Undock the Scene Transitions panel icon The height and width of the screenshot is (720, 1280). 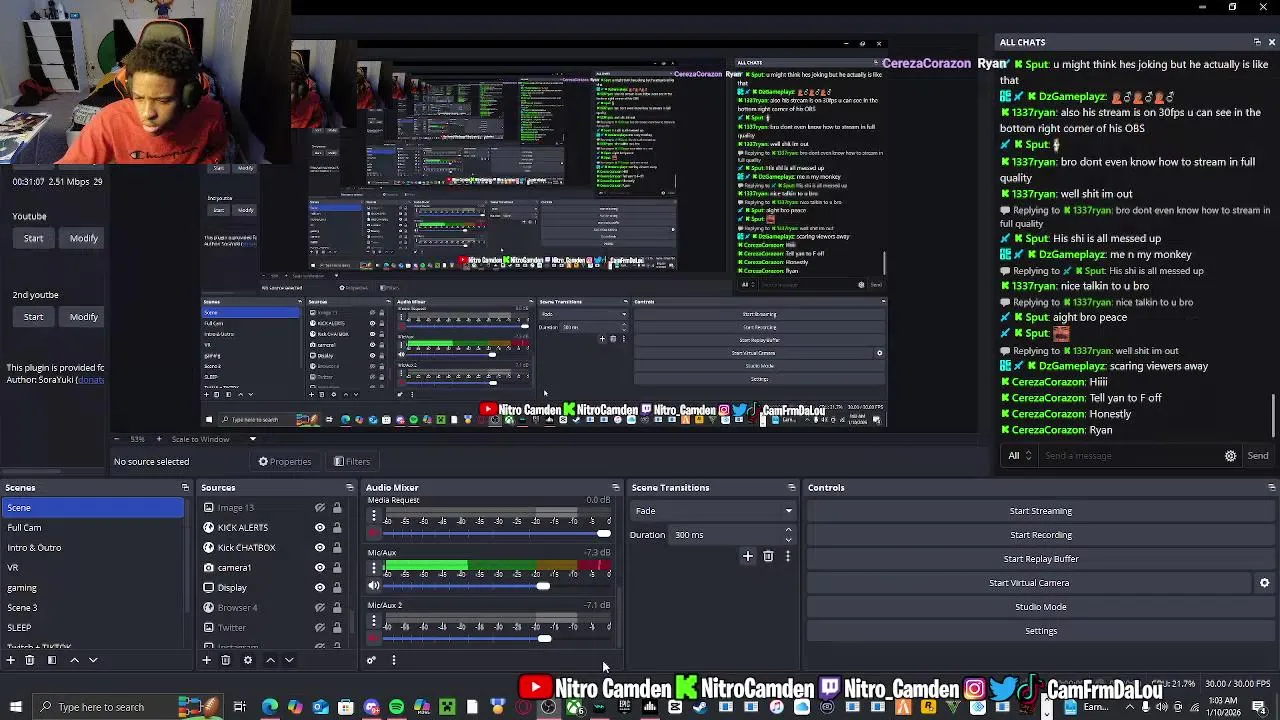[x=791, y=488]
